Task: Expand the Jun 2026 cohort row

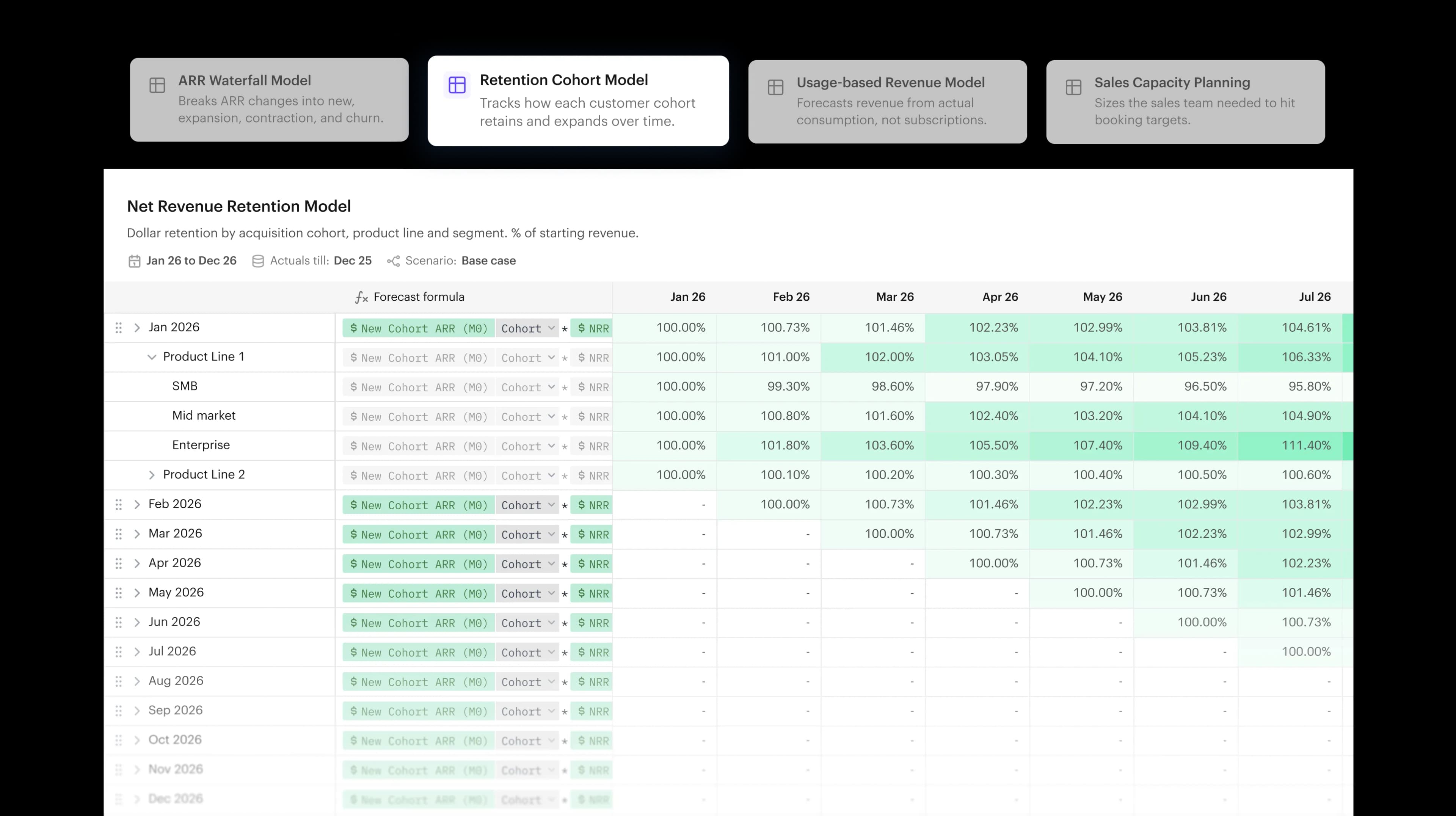Action: tap(137, 622)
